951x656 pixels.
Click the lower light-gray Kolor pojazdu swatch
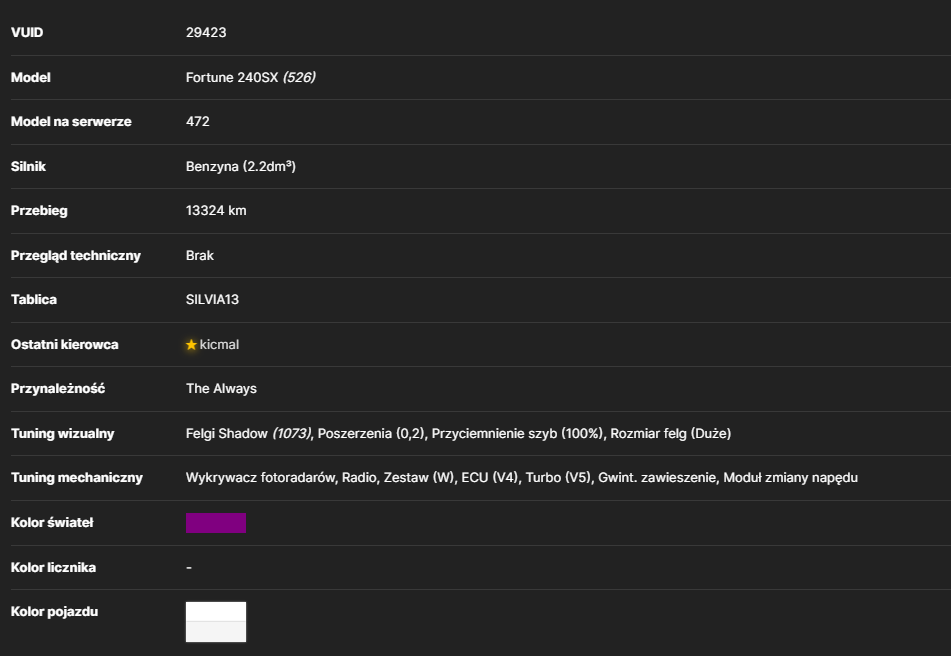216,631
